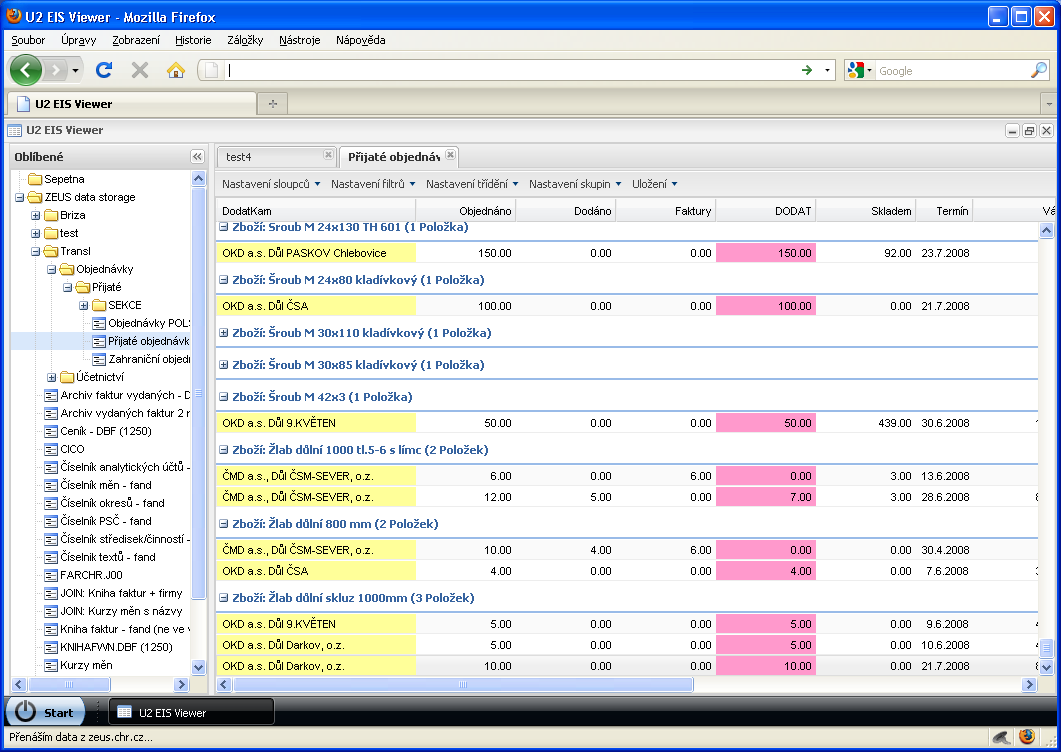This screenshot has width=1061, height=752.
Task: Collapse the Oblíbené side panel
Action: [x=197, y=157]
